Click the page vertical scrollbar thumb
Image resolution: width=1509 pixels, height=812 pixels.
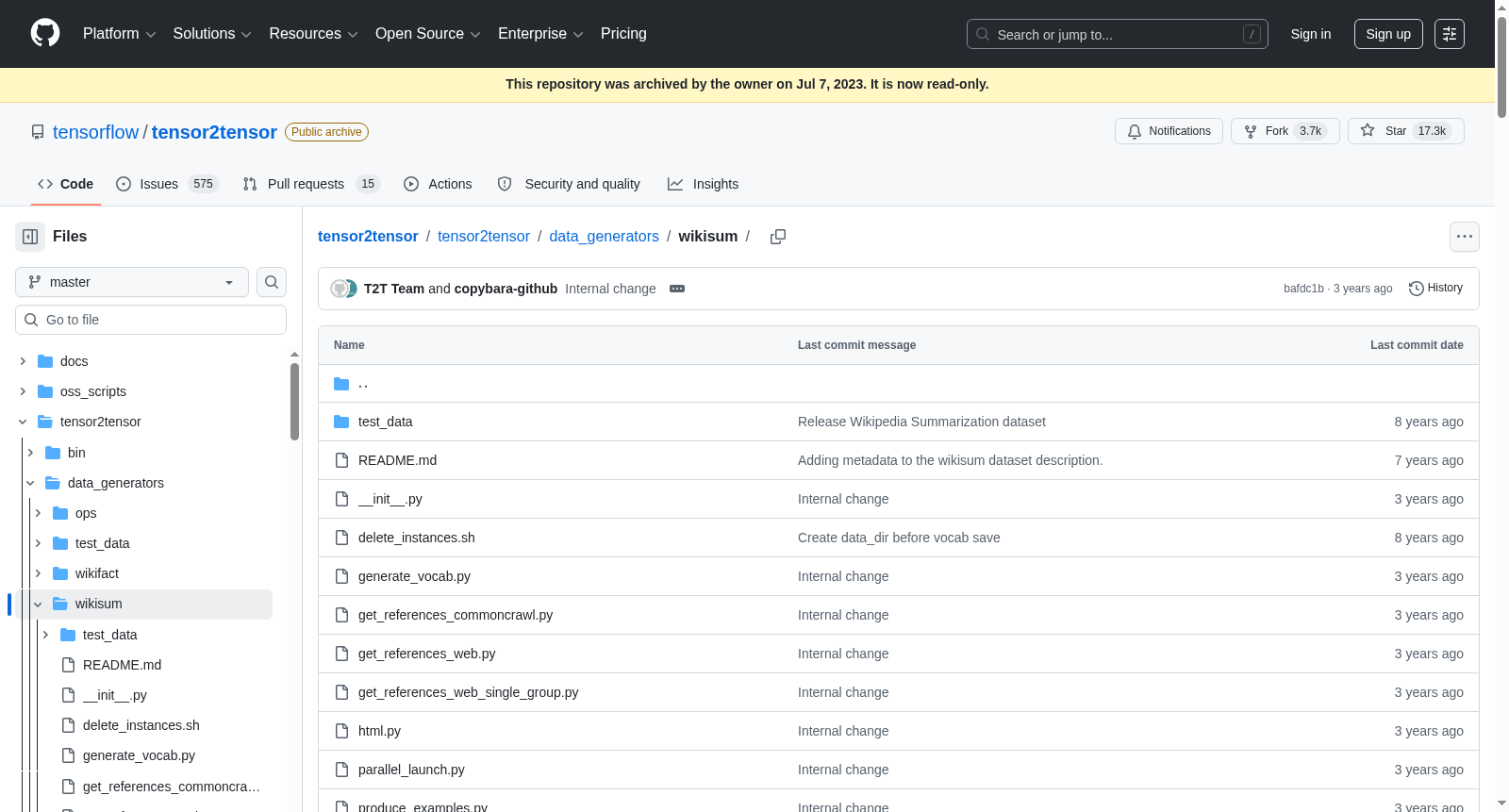click(1501, 67)
